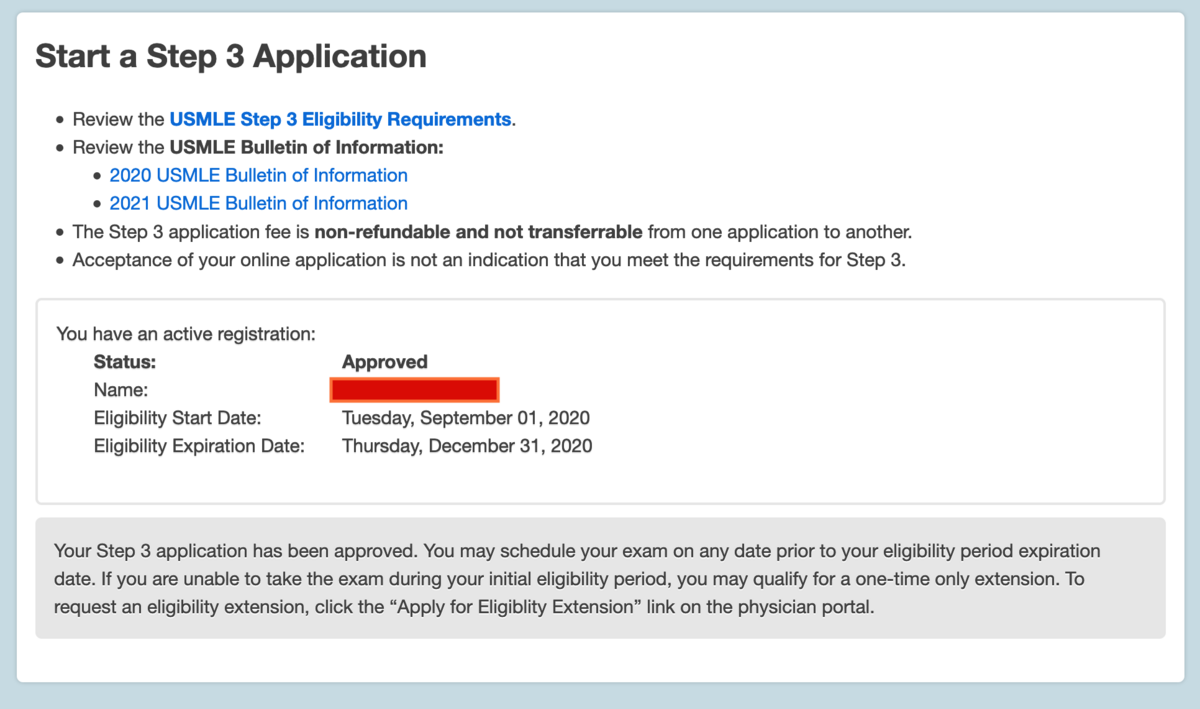
Task: Click the date "Tuesday, September 01, 2020"
Action: [466, 418]
